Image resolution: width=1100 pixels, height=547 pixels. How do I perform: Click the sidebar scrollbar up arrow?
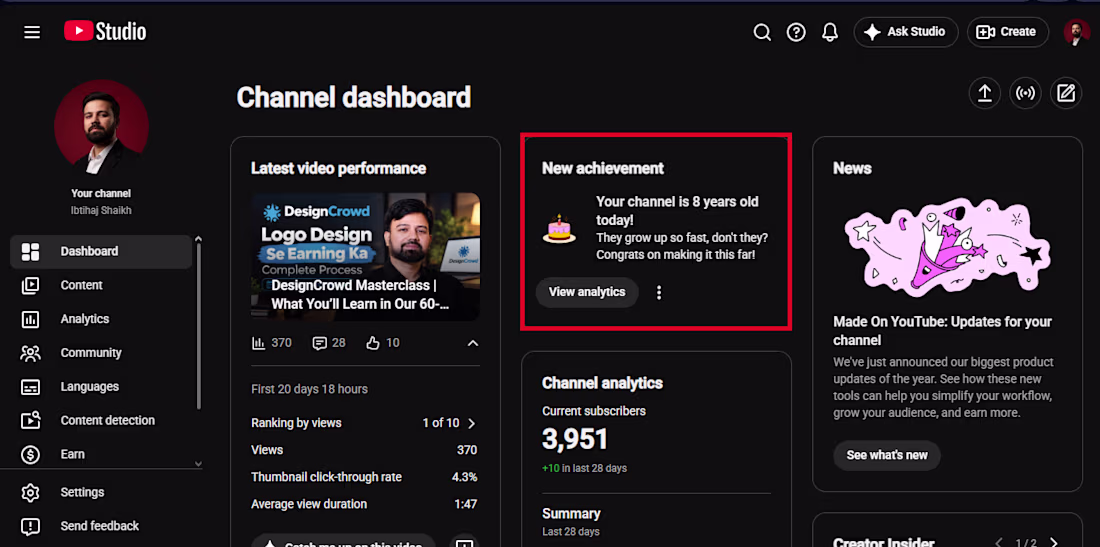pos(198,240)
